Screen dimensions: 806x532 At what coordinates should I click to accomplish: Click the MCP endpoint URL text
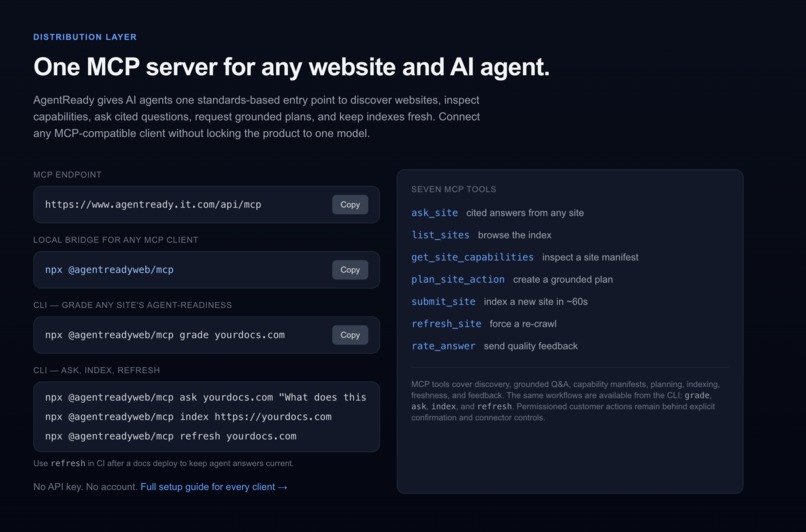click(153, 205)
